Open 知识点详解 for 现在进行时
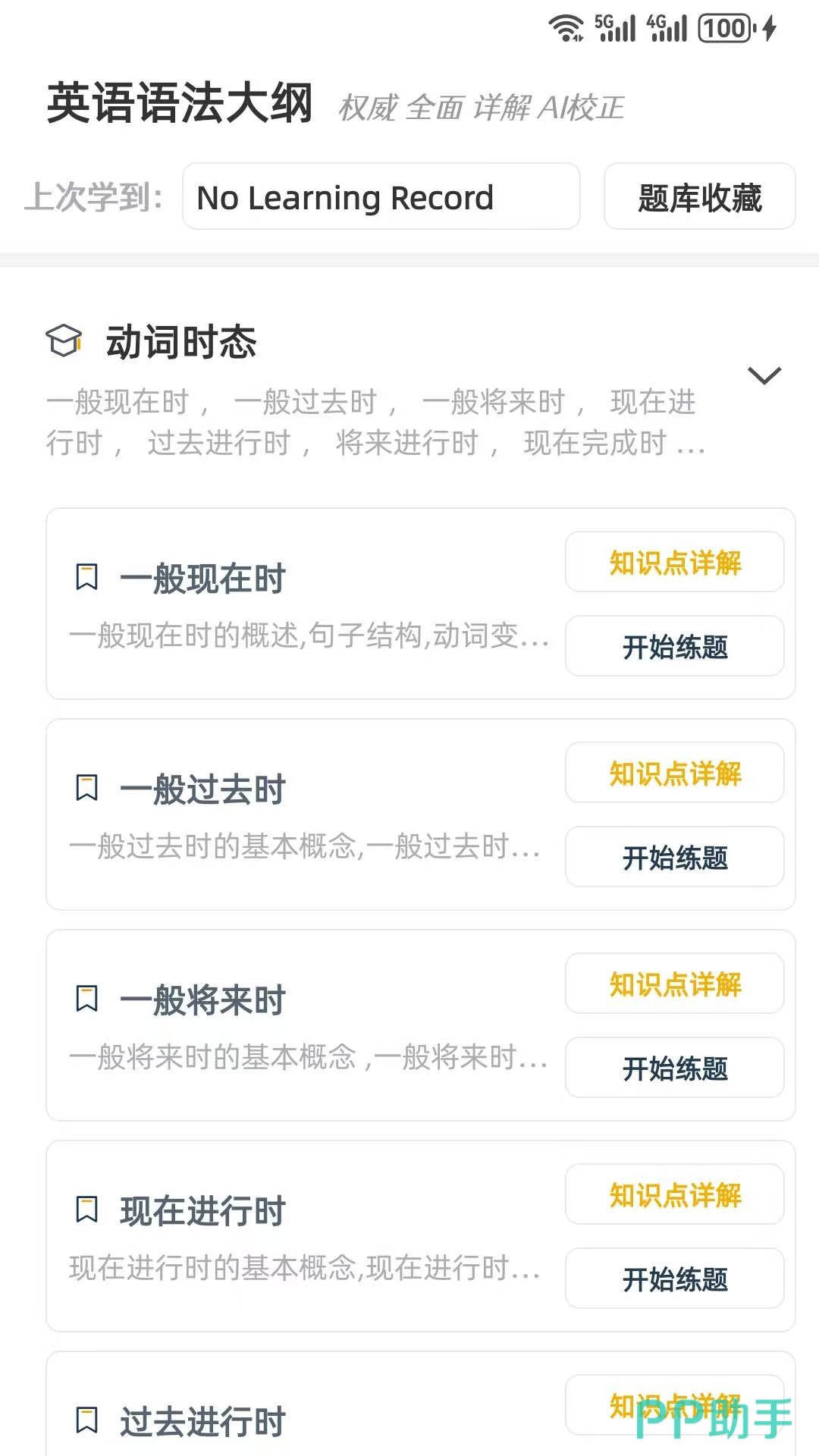 pos(674,1194)
